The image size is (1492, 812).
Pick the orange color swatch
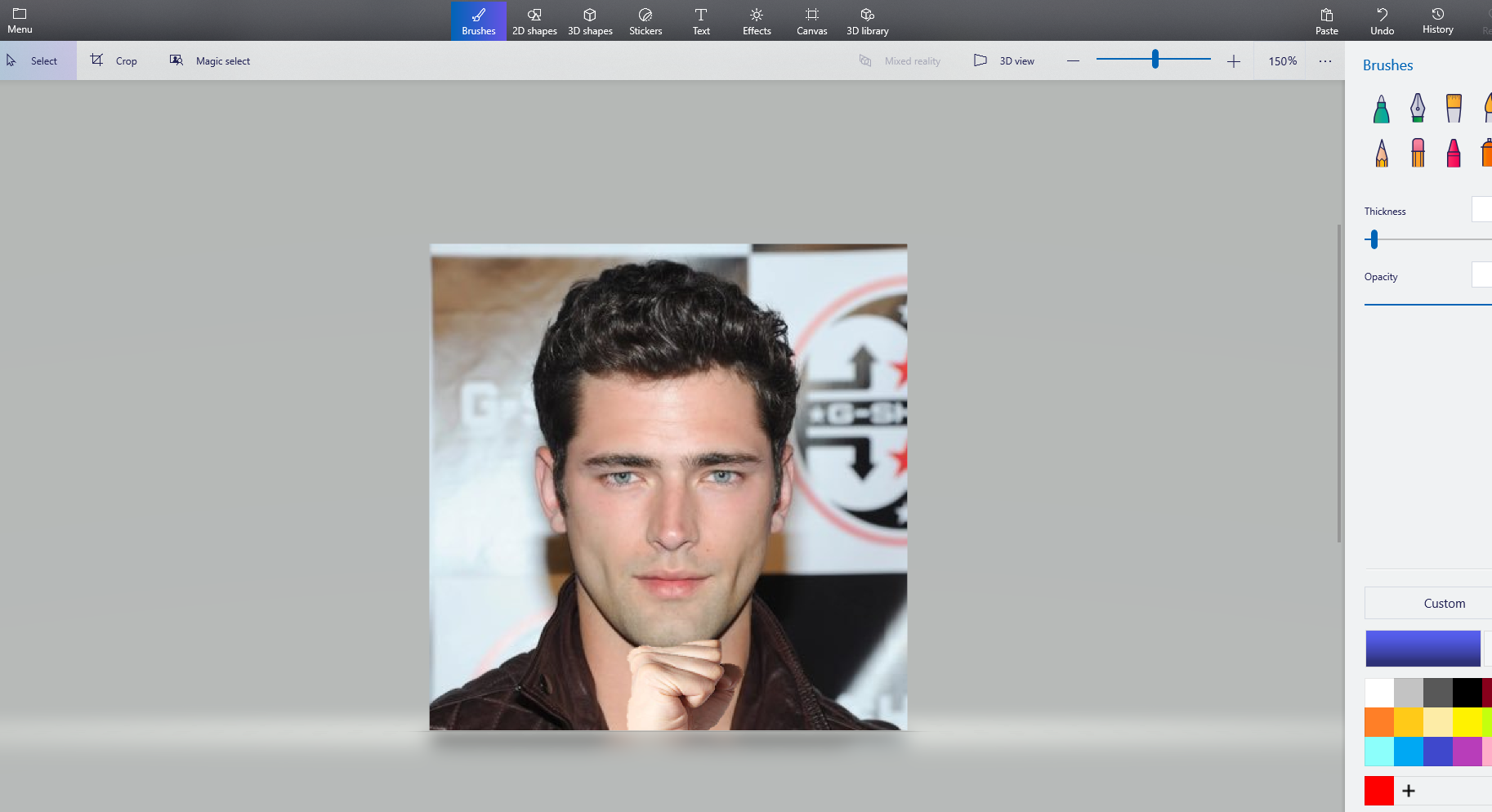(1379, 722)
